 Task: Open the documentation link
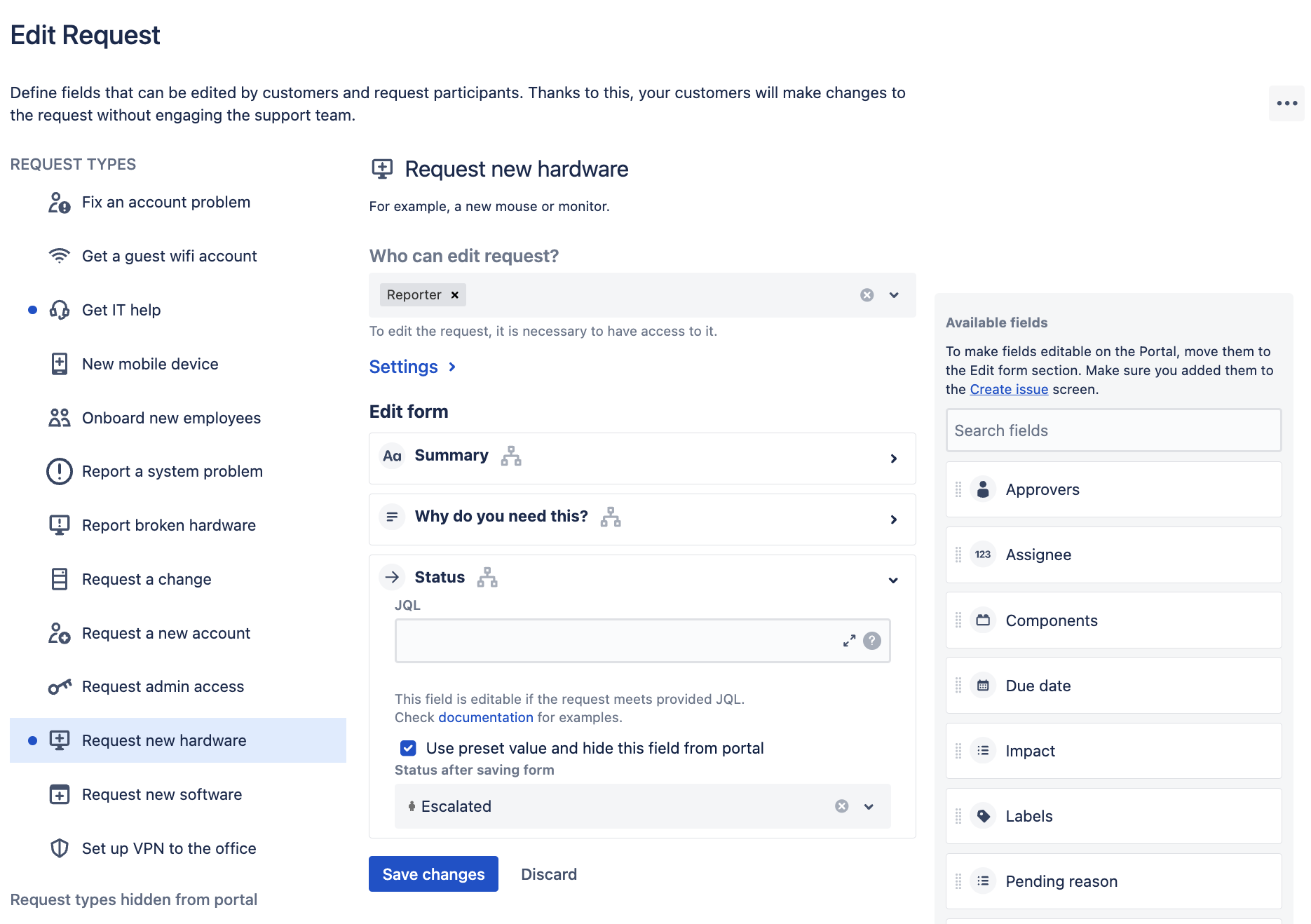[485, 717]
